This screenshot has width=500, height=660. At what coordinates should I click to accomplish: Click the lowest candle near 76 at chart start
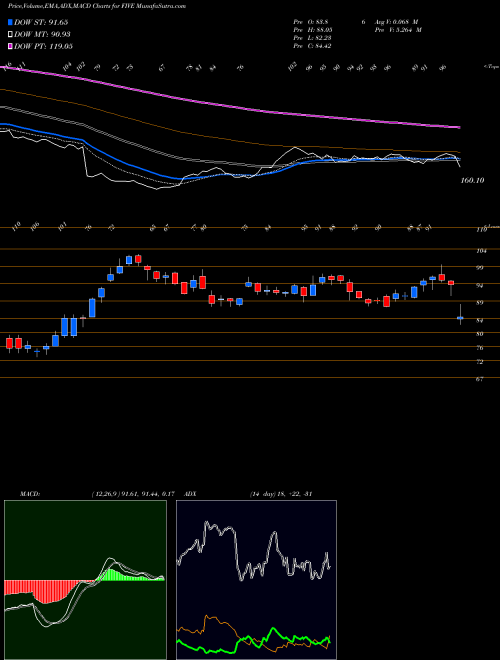coord(37,351)
